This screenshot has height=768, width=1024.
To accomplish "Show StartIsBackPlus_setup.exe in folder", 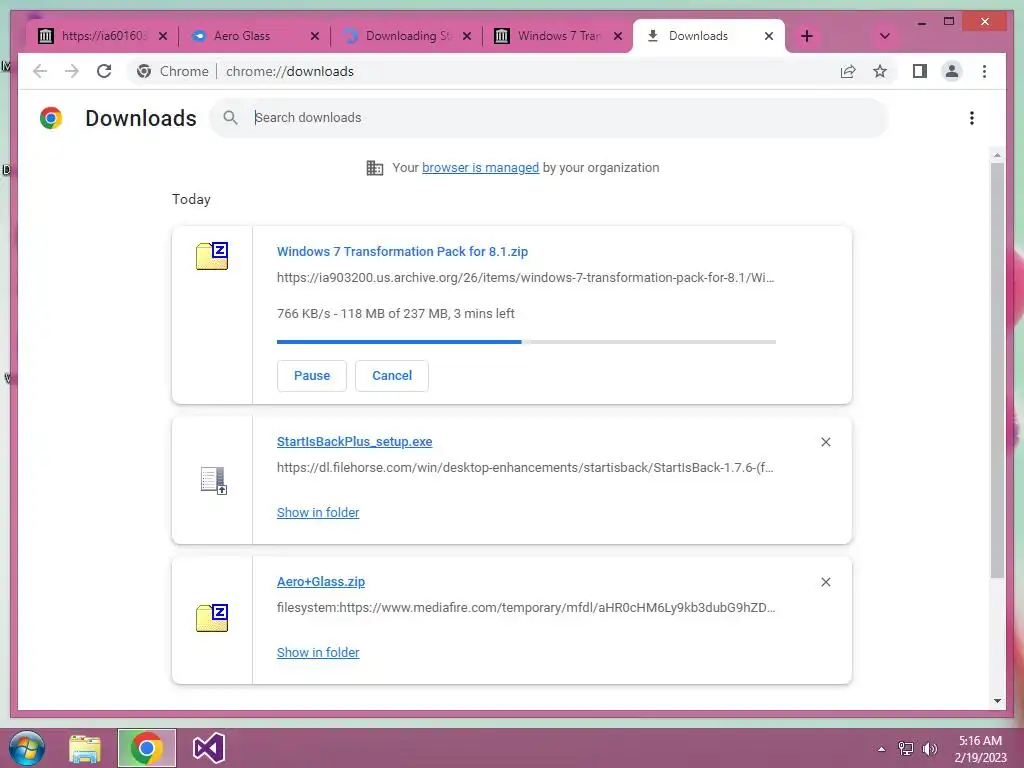I will click(x=318, y=513).
